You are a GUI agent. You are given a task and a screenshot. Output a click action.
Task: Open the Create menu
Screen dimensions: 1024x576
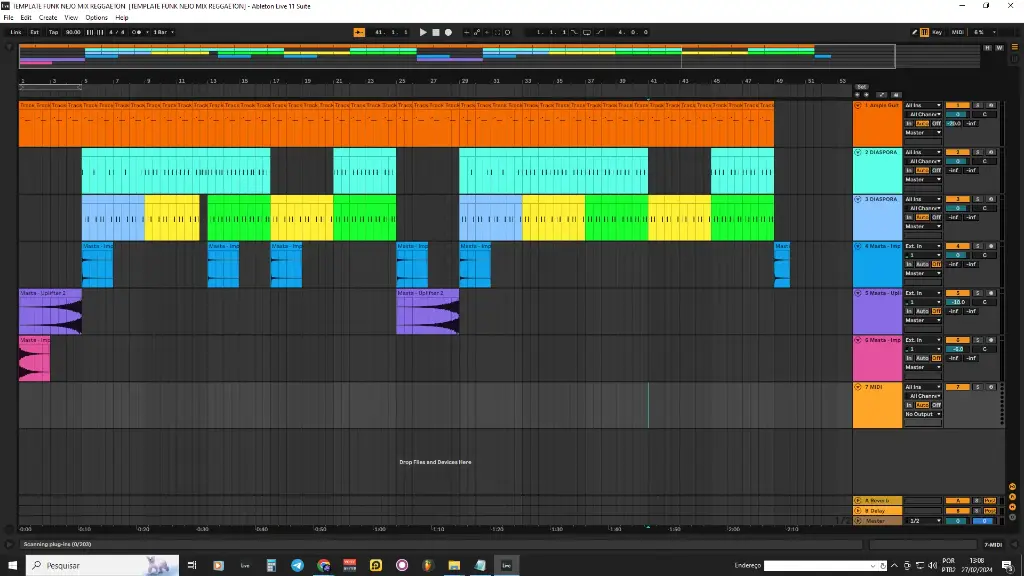tap(48, 18)
